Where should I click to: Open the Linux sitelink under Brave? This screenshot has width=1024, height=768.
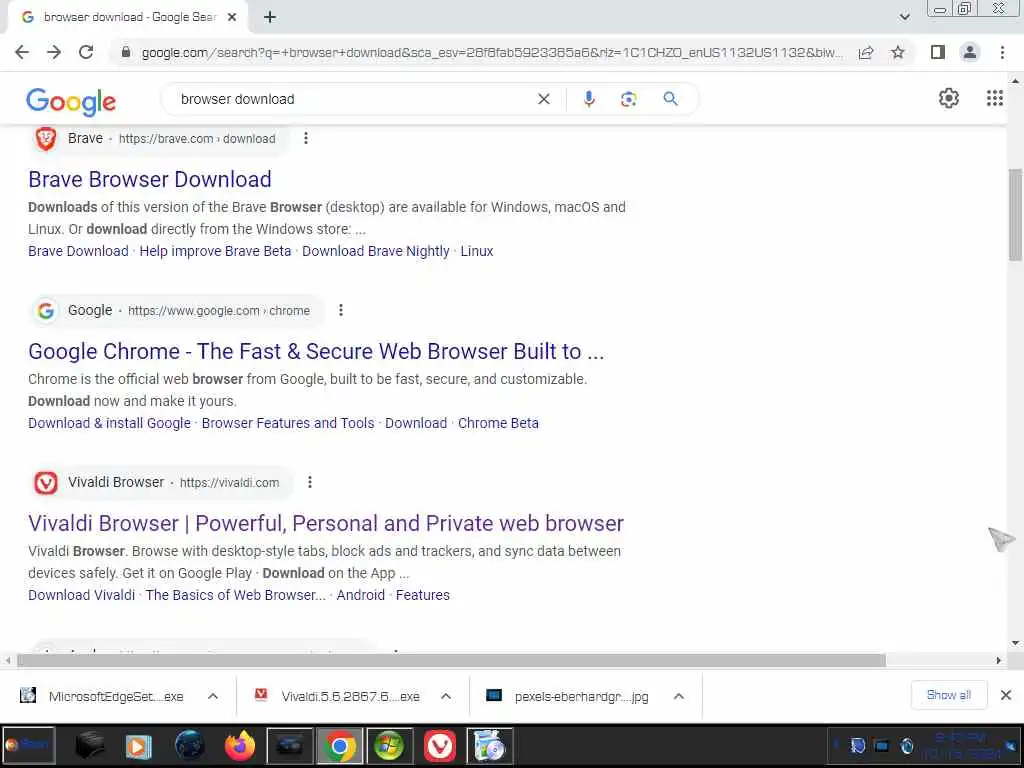(x=477, y=251)
